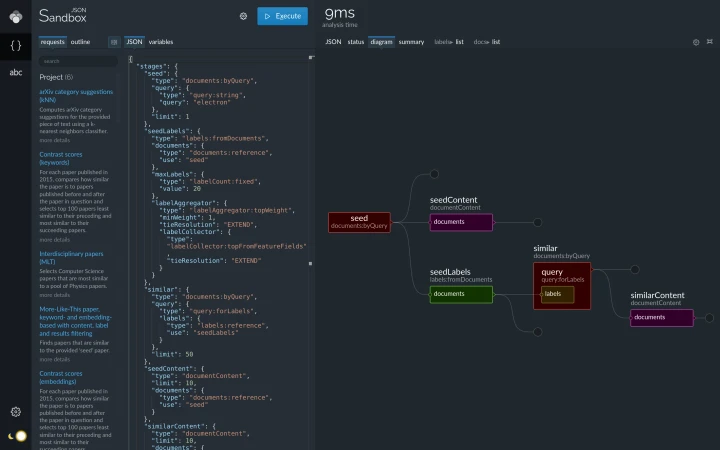This screenshot has height=450, width=720.
Task: Open results diagram tab
Action: (x=381, y=42)
